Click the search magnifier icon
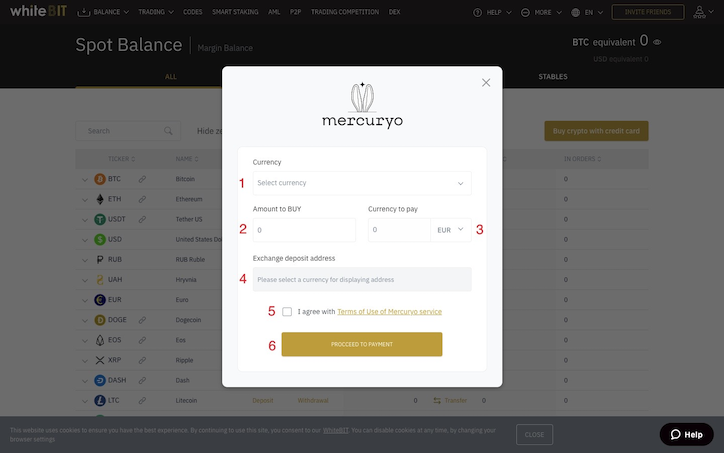 (168, 131)
